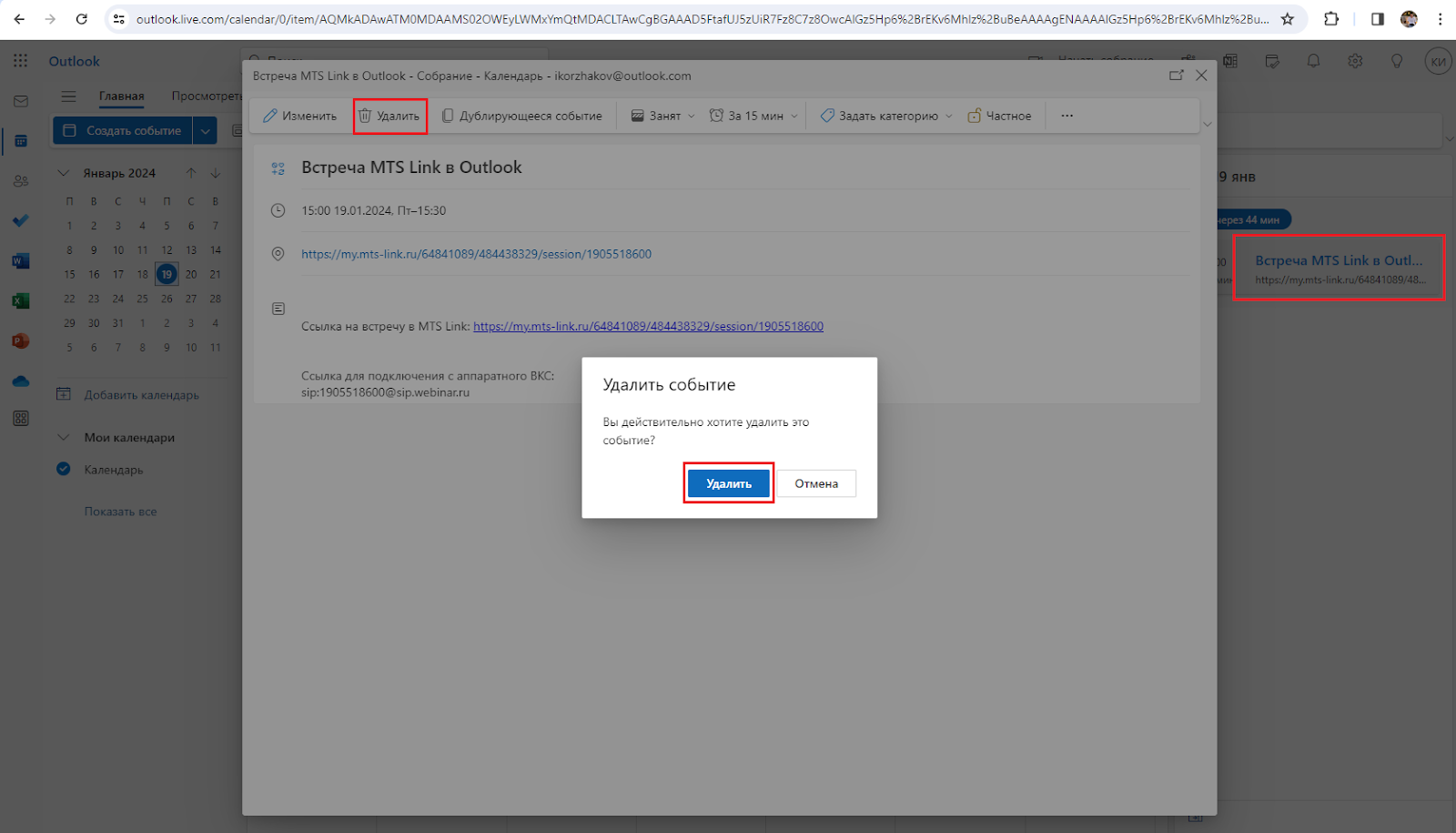The image size is (1456, 833).
Task: Open Outlook settings gear
Action: coord(1355,61)
